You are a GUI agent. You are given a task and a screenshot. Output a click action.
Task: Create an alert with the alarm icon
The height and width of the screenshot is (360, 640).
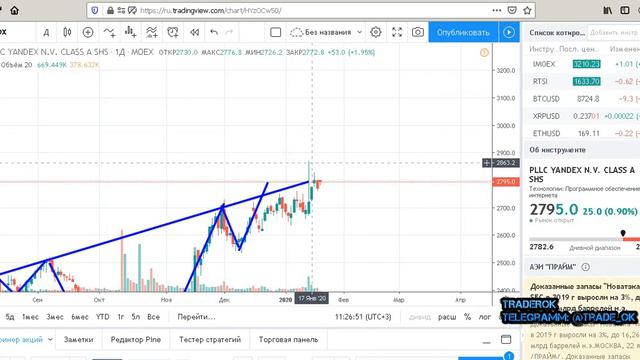click(173, 32)
